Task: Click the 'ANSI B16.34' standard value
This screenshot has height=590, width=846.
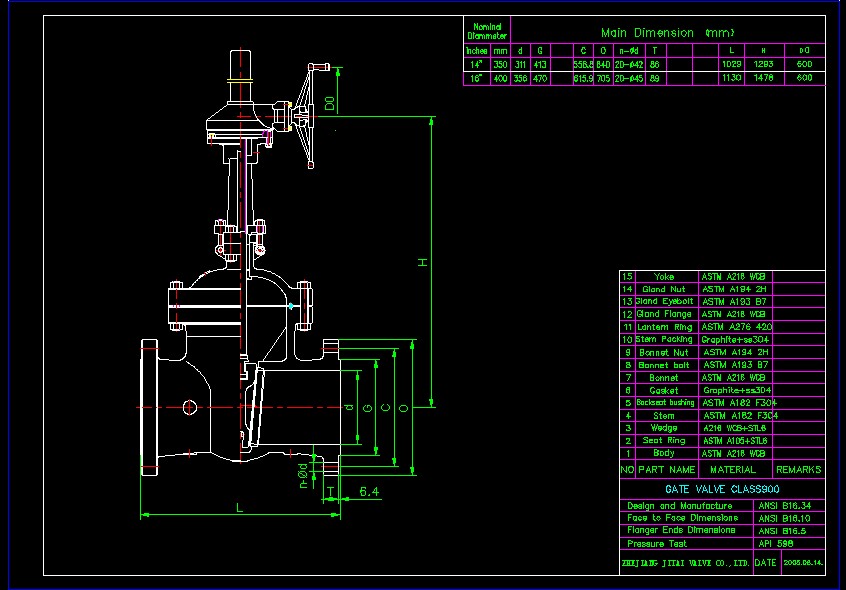Action: pos(784,506)
